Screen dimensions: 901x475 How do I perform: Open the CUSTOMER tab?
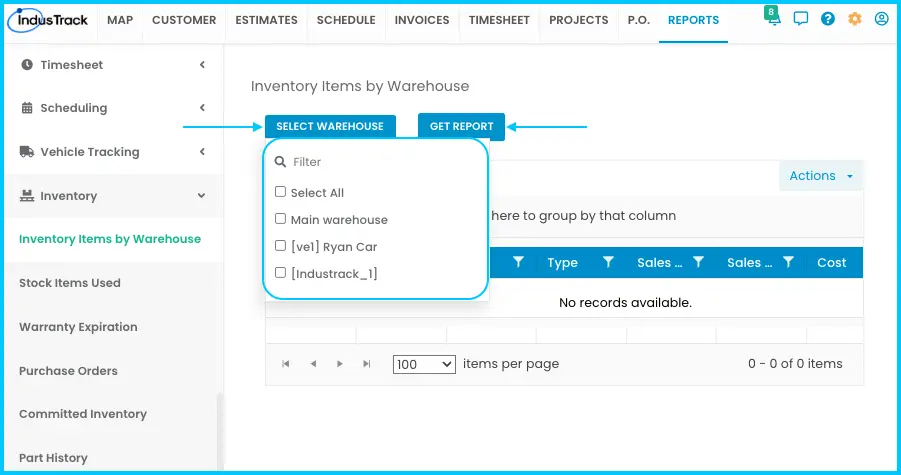pos(184,20)
